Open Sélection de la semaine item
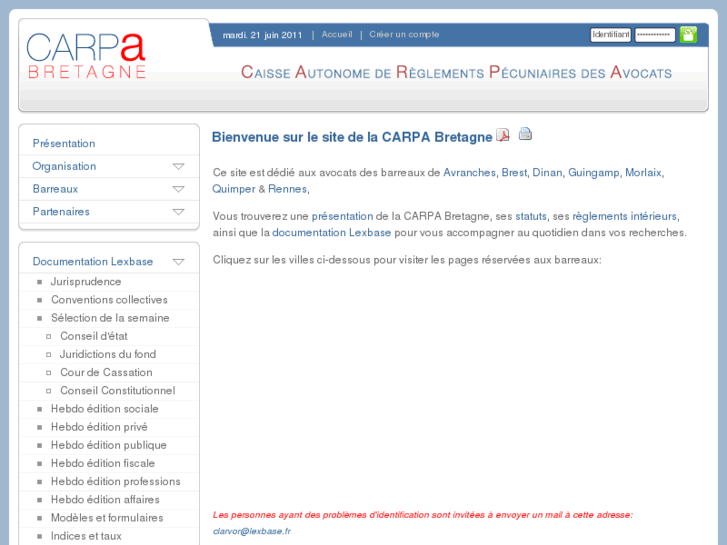This screenshot has width=727, height=545. click(x=110, y=318)
